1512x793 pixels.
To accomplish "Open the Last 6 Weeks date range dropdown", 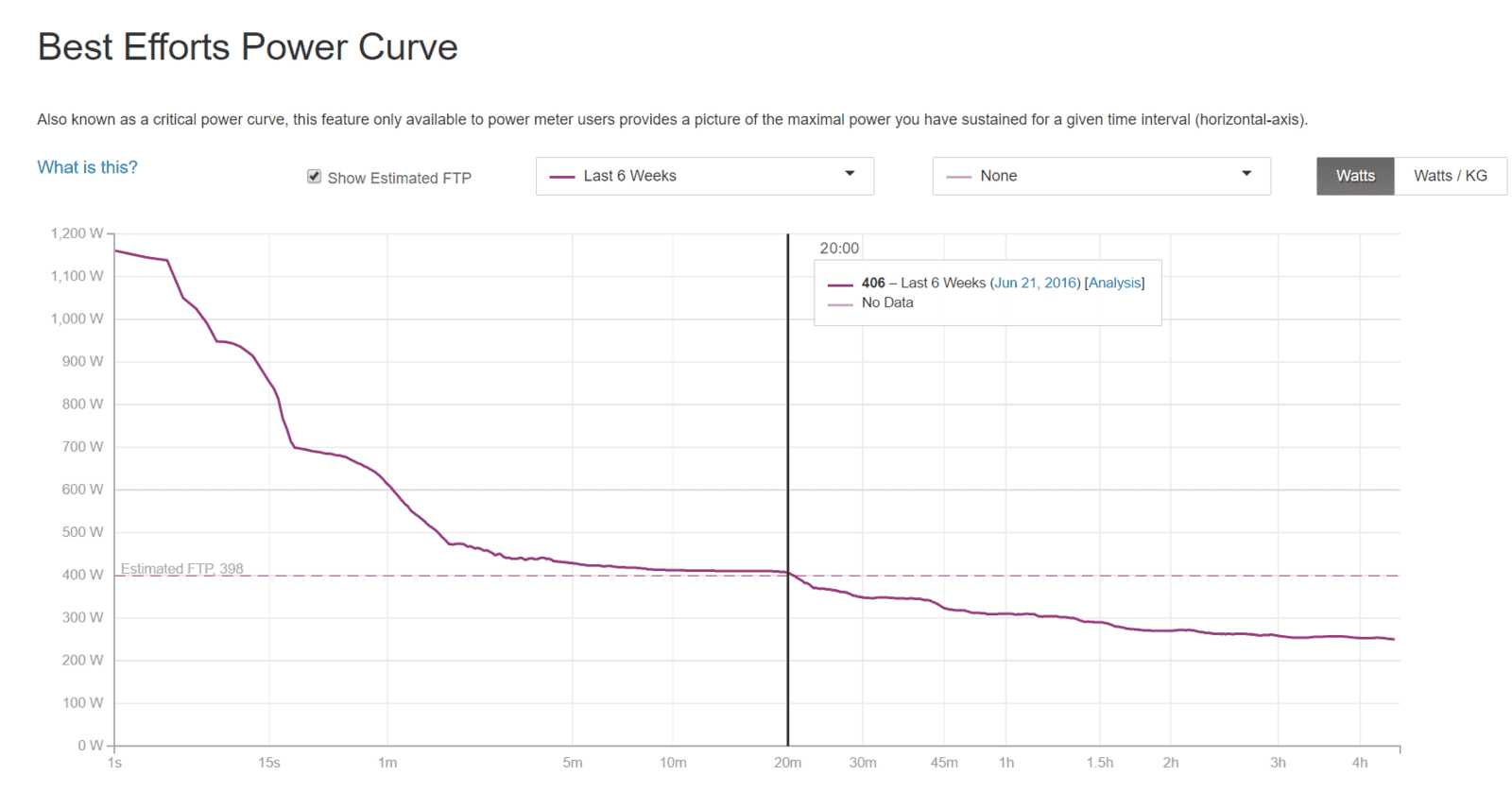I will tap(704, 176).
